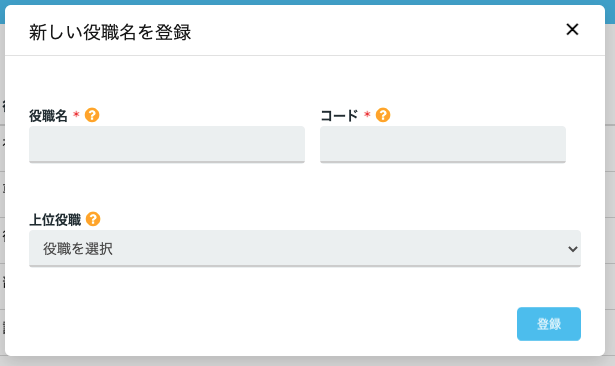
Task: Open help icon beside 役職名 label
Action: pos(92,115)
